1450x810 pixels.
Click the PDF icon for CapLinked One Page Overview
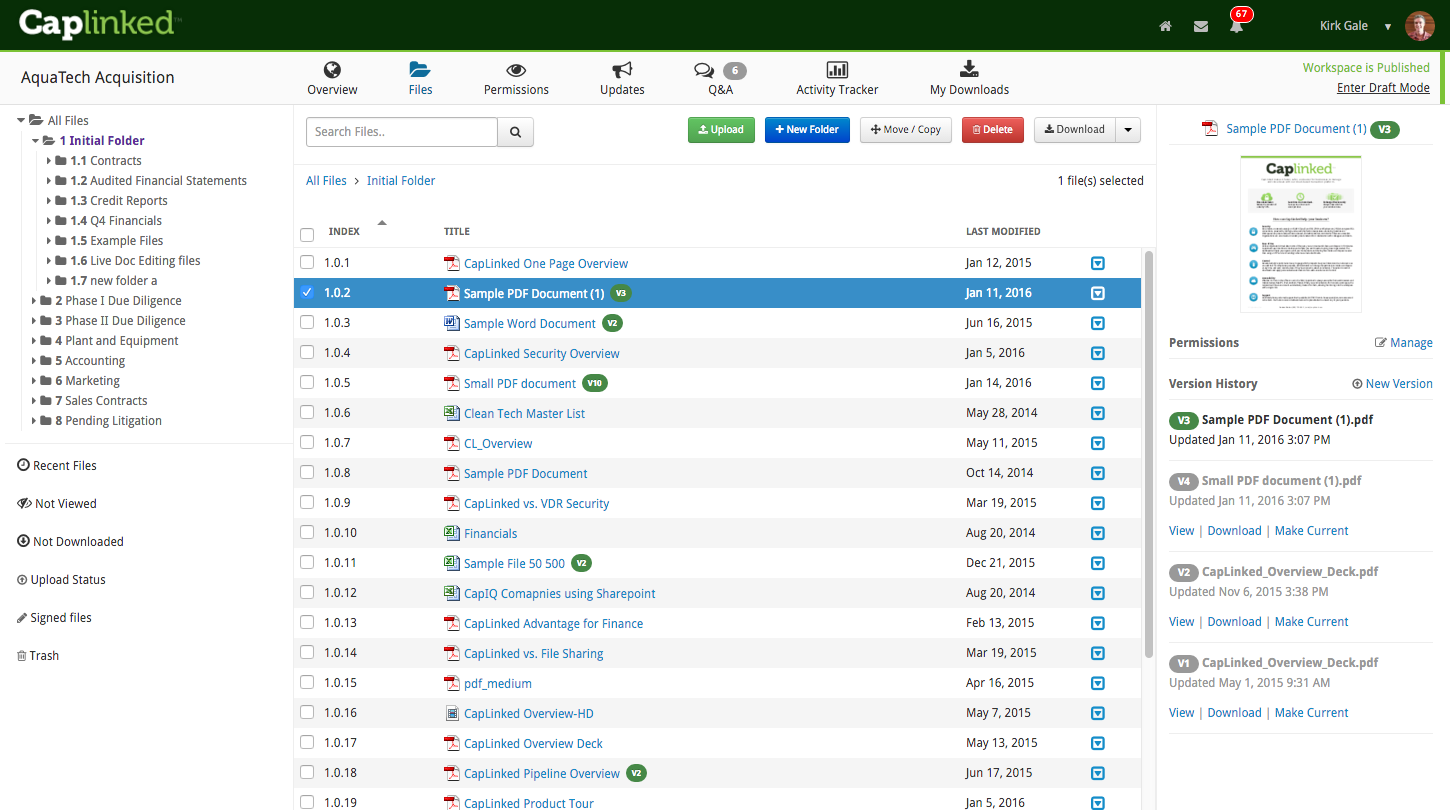(451, 263)
